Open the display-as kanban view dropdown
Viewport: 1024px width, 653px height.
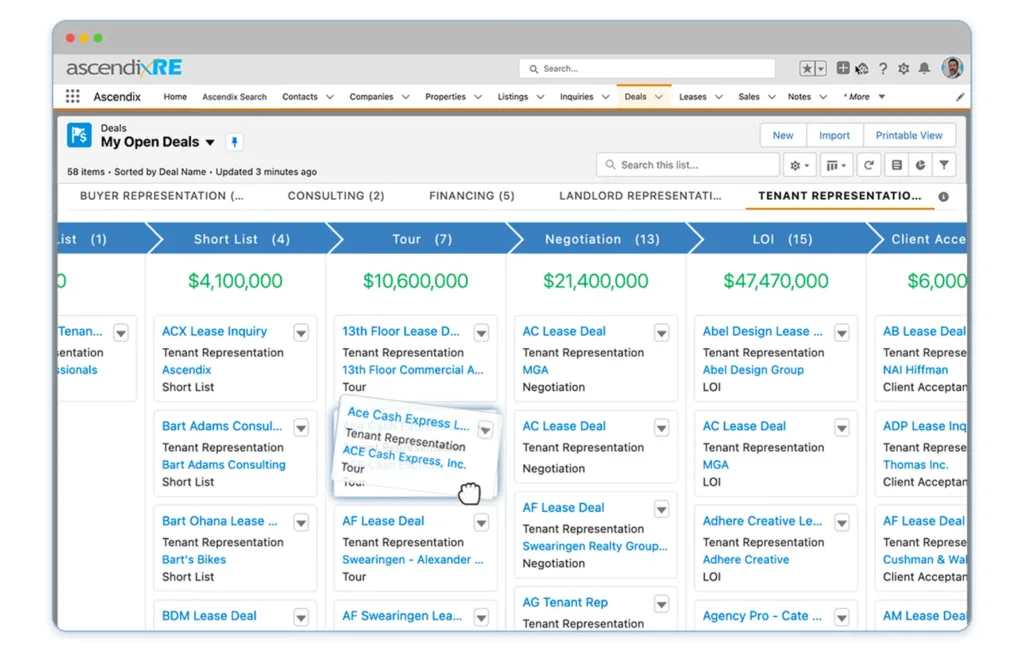point(836,165)
